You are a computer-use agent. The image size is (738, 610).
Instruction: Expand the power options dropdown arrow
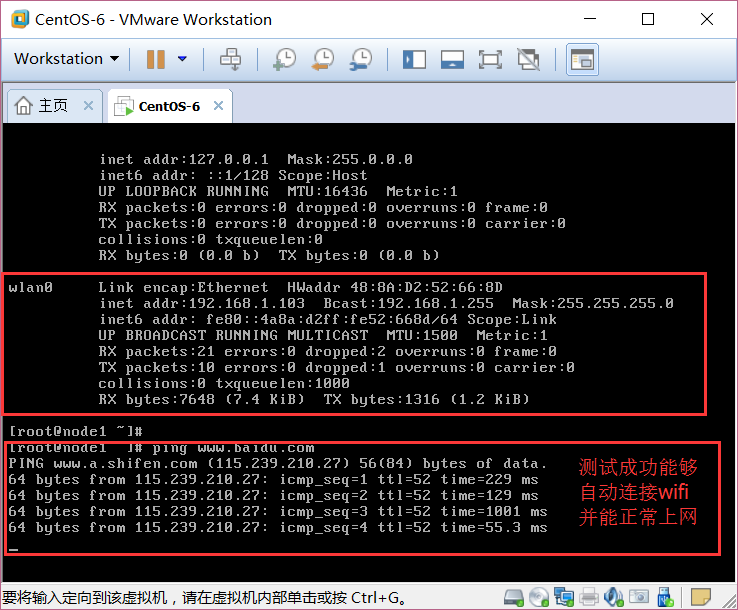[x=182, y=59]
